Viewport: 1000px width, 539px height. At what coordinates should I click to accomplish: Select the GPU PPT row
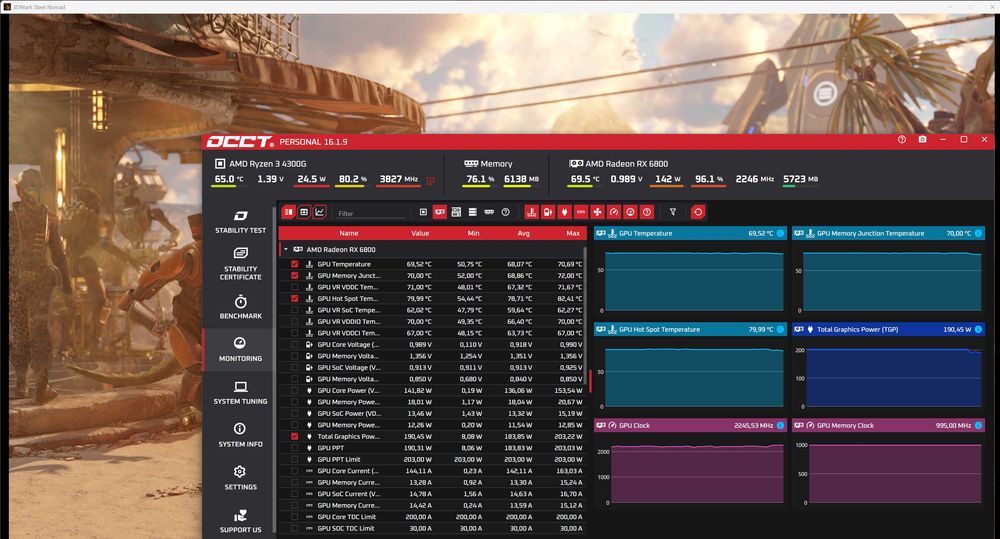[x=432, y=448]
